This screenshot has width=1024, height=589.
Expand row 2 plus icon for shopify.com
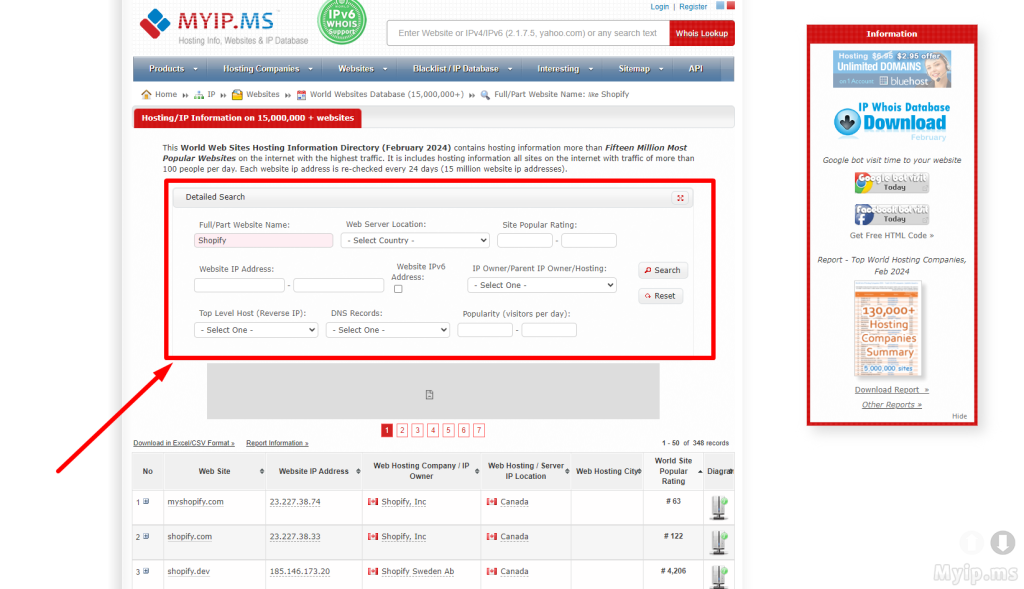pyautogui.click(x=146, y=536)
